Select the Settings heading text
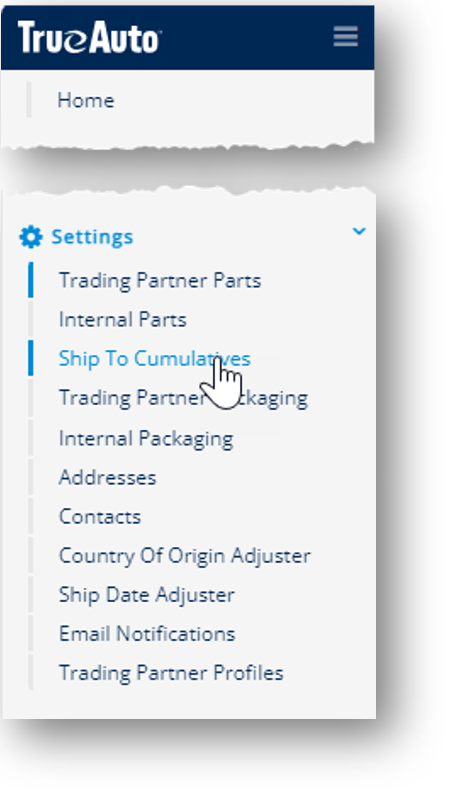This screenshot has width=466, height=792. pos(92,237)
